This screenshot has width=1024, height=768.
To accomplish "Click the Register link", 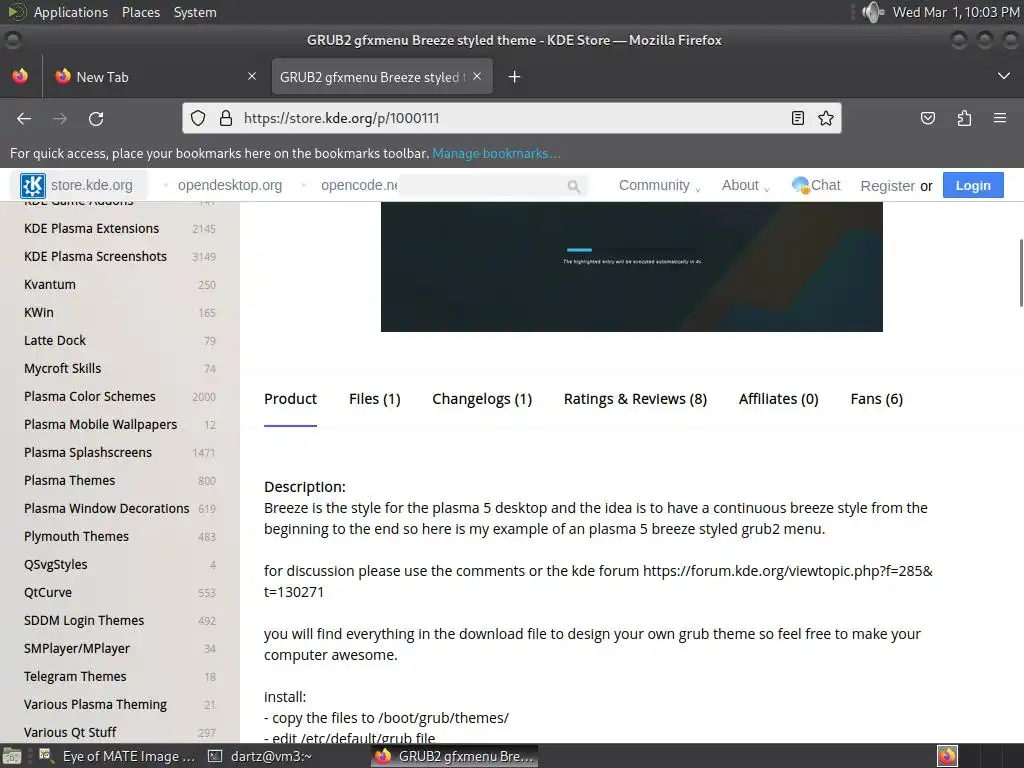I will tap(887, 186).
